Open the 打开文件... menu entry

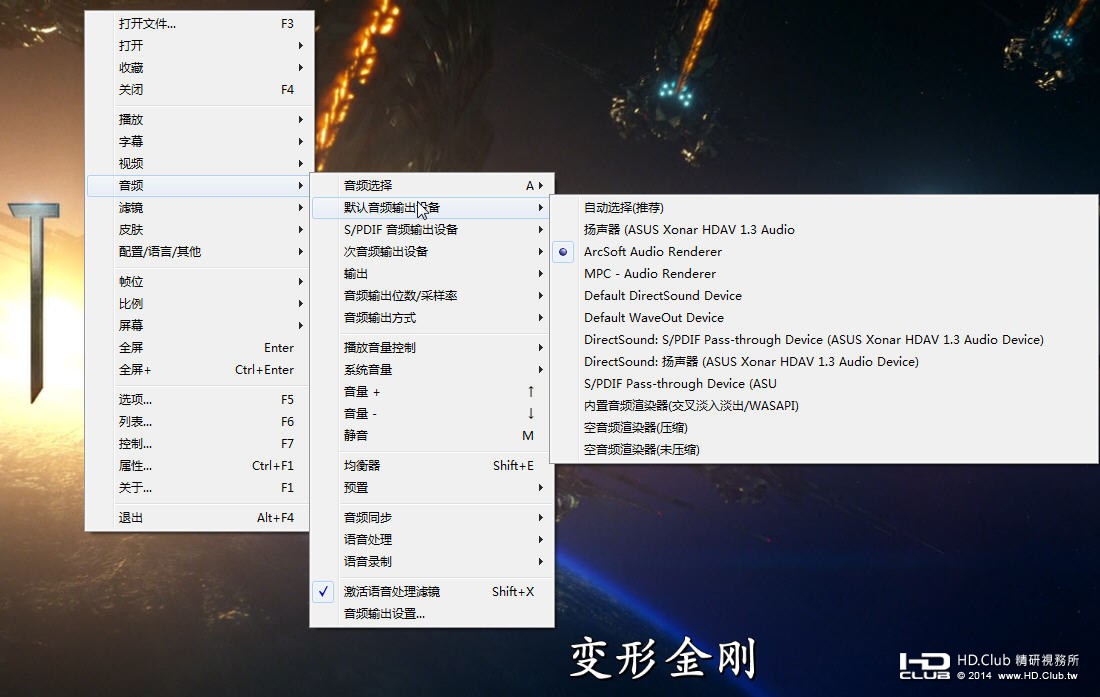click(199, 24)
